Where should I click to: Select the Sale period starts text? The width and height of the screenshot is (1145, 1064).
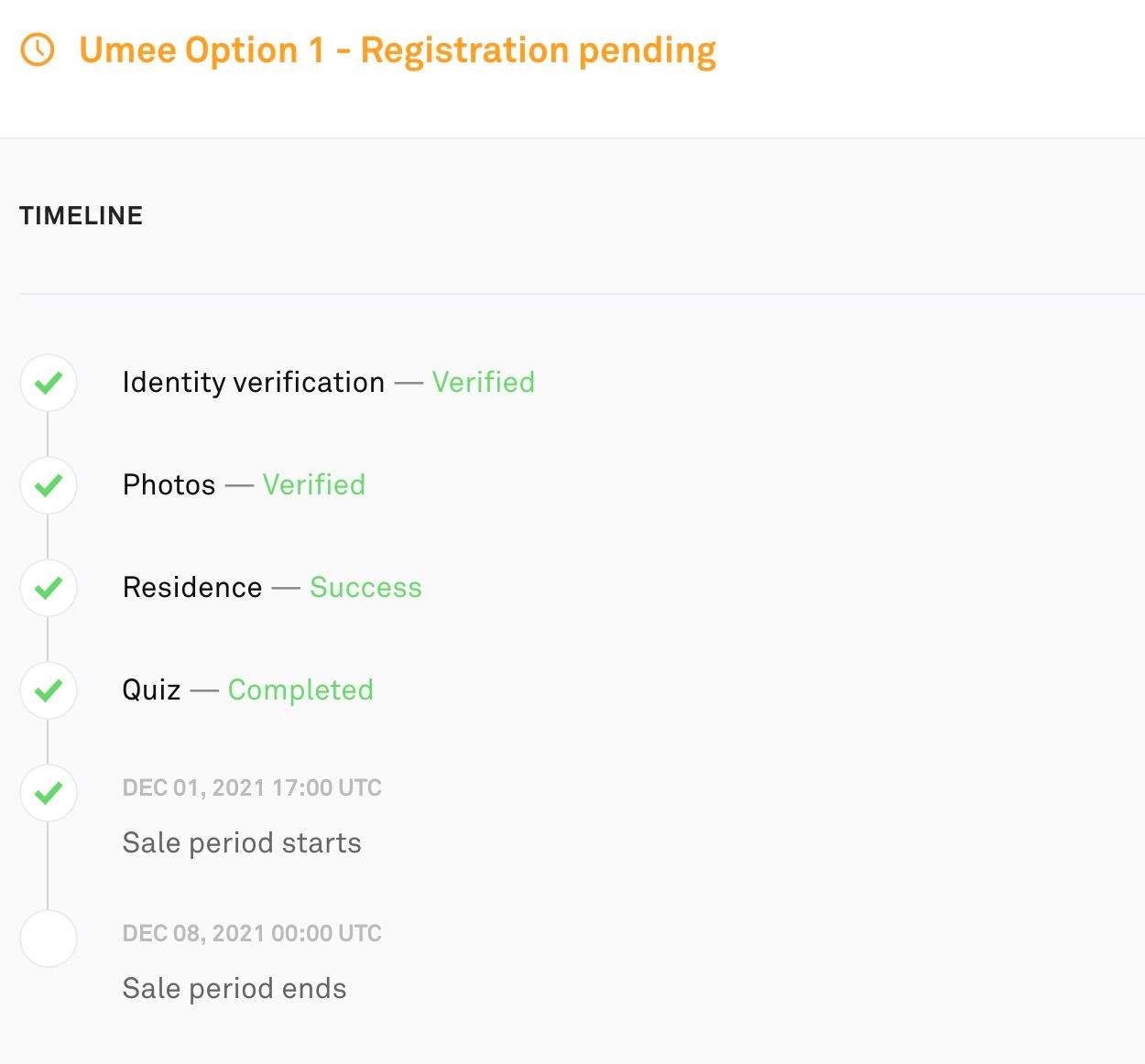click(x=242, y=842)
